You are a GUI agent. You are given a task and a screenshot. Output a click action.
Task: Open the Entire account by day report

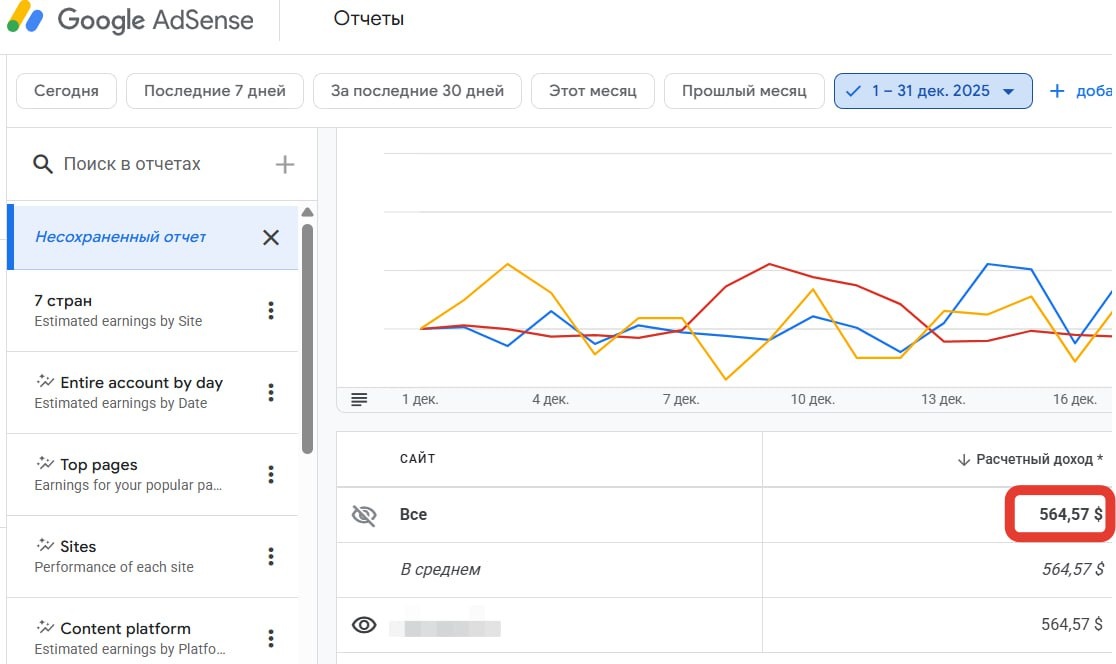152,392
